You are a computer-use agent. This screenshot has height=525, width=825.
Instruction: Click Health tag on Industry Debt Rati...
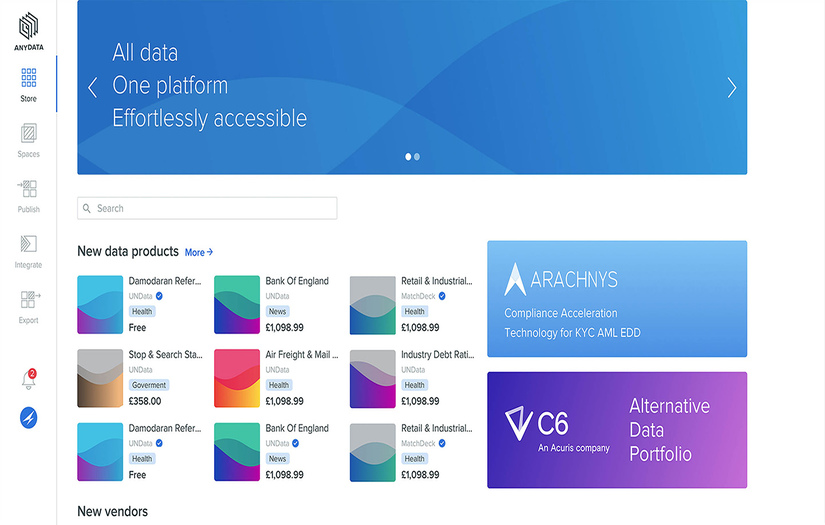point(415,385)
